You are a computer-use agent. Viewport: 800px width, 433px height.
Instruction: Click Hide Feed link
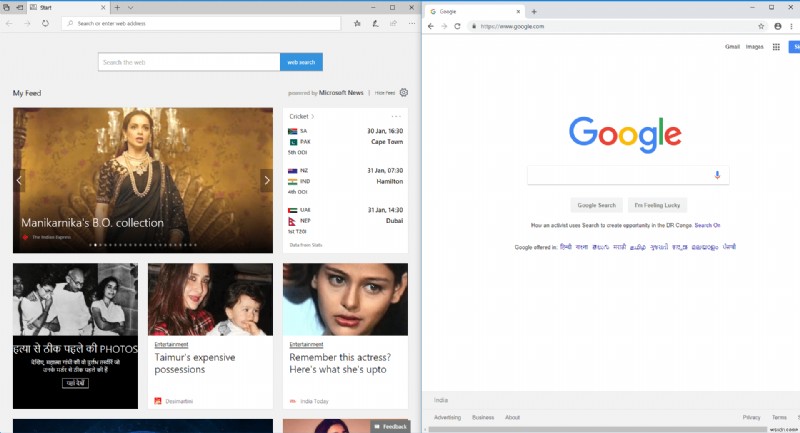coord(385,93)
